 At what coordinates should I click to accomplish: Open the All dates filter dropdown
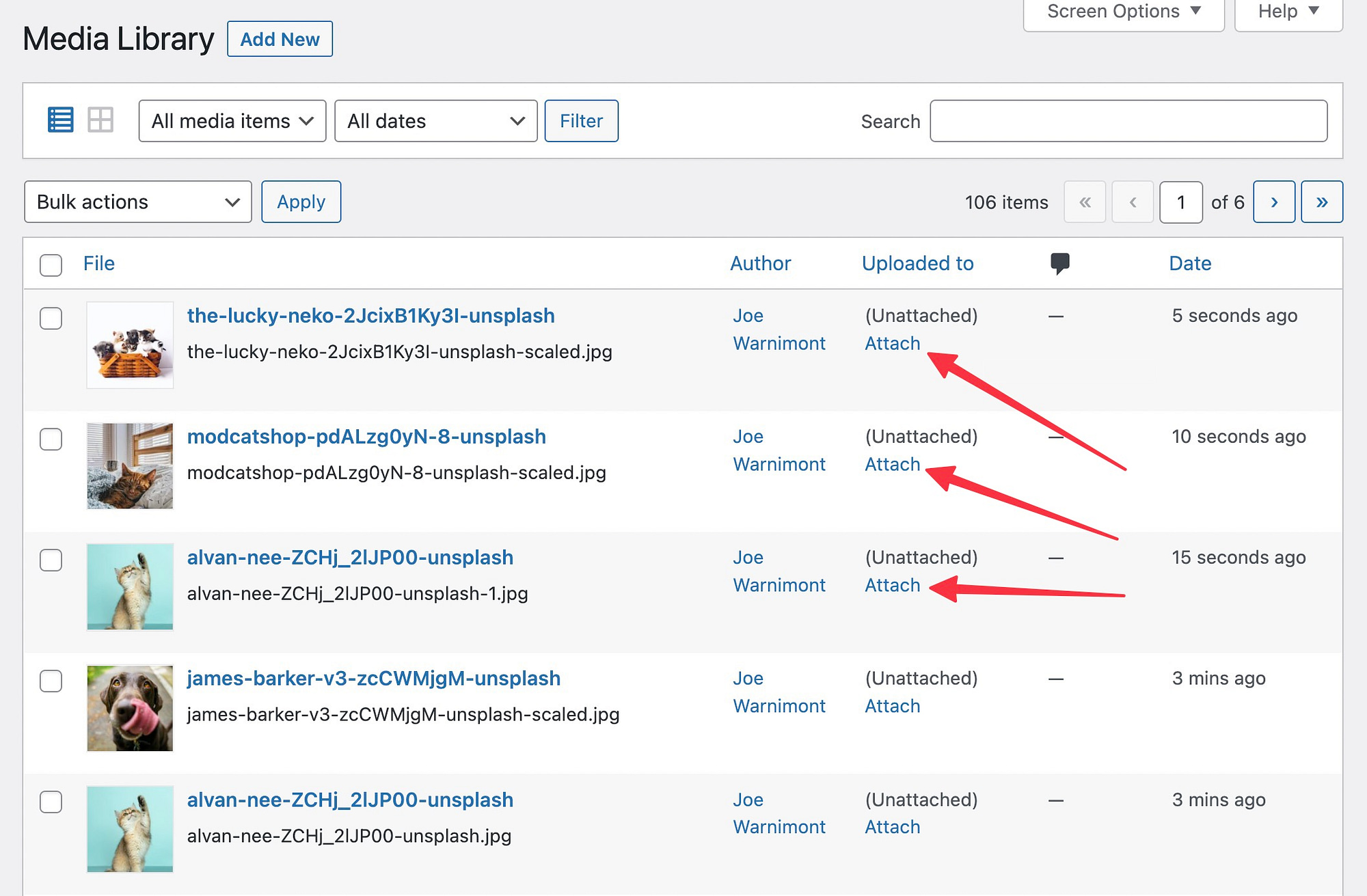click(x=435, y=121)
